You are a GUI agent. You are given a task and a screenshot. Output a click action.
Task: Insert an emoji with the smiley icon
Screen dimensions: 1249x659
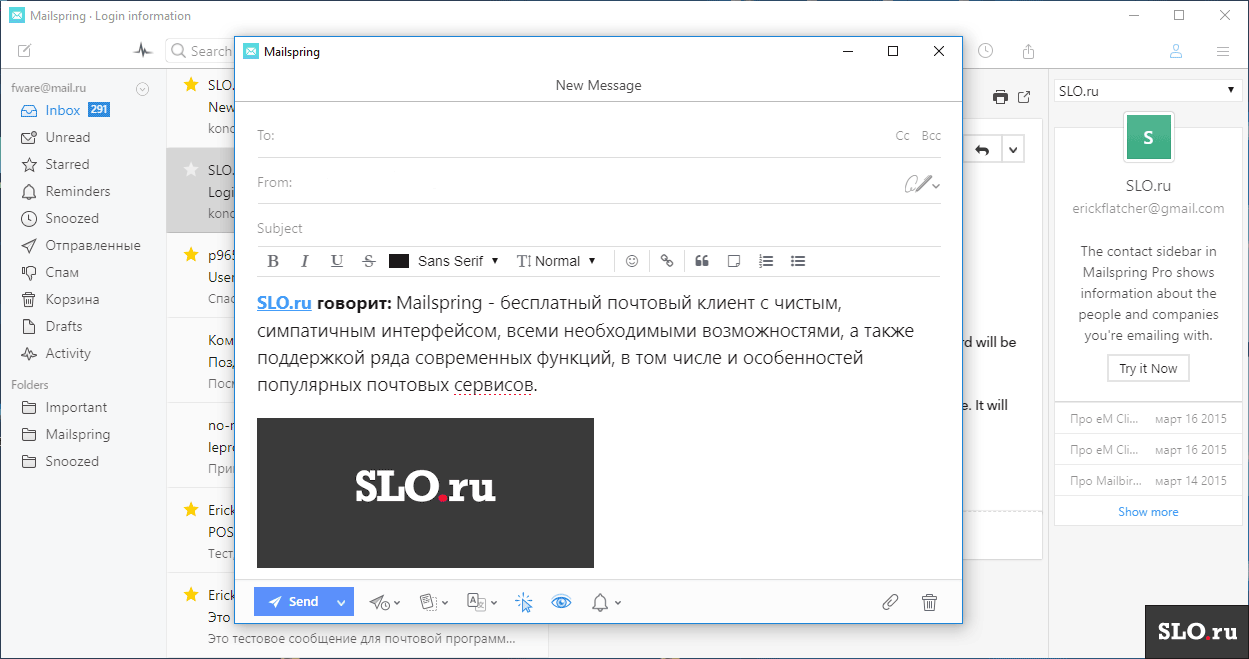632,261
